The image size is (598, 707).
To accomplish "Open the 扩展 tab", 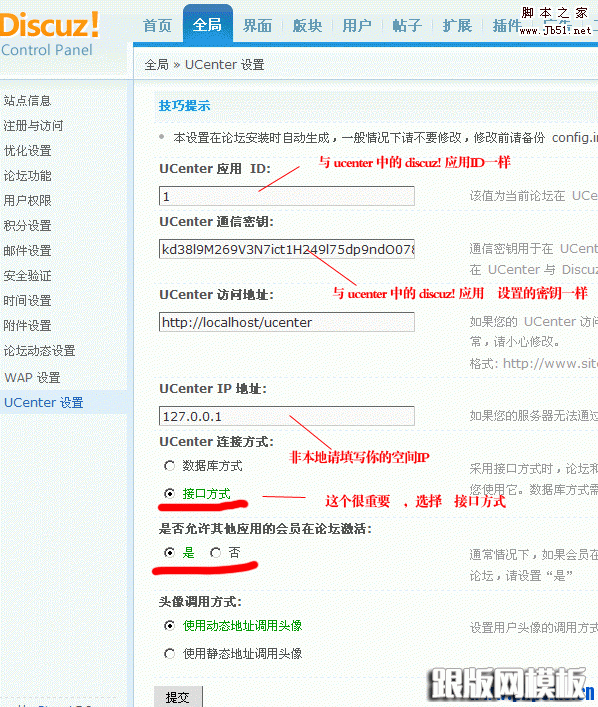I will [x=457, y=26].
